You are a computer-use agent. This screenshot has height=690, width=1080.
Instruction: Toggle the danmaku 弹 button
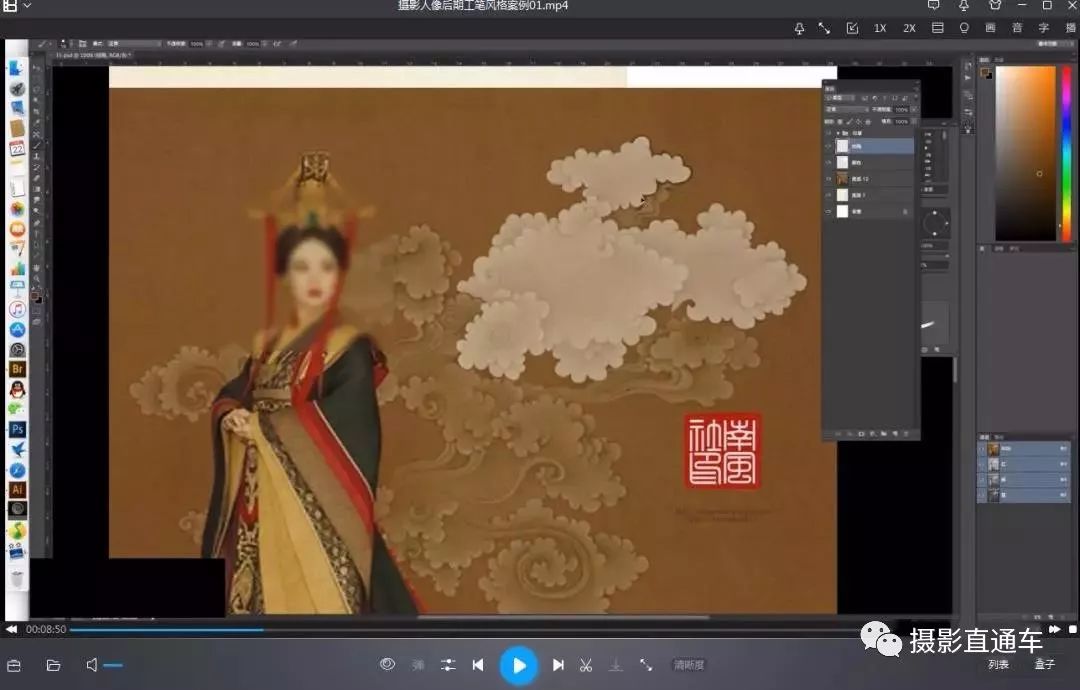[418, 665]
